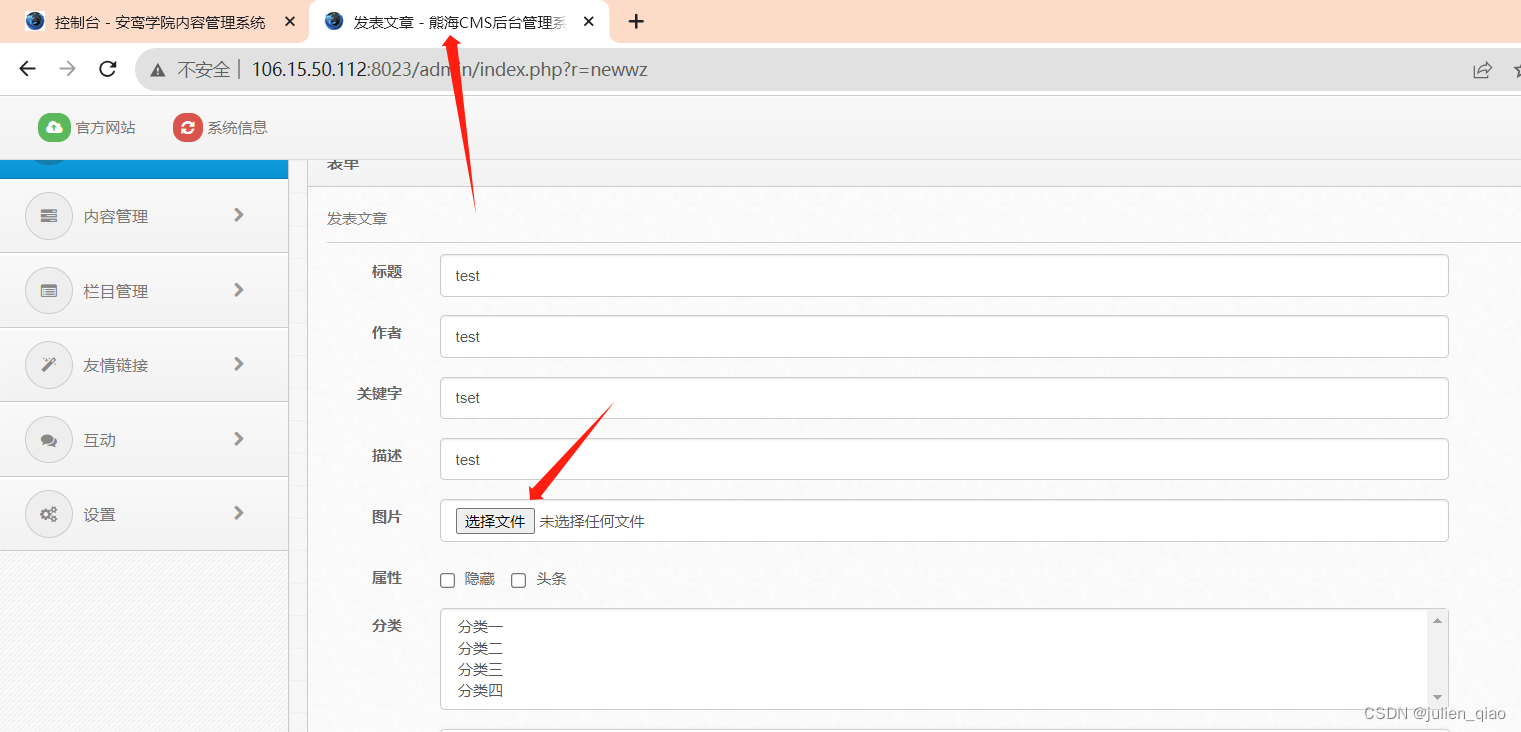This screenshot has width=1521, height=732.
Task: Click the 描述 input field
Action: 944,460
